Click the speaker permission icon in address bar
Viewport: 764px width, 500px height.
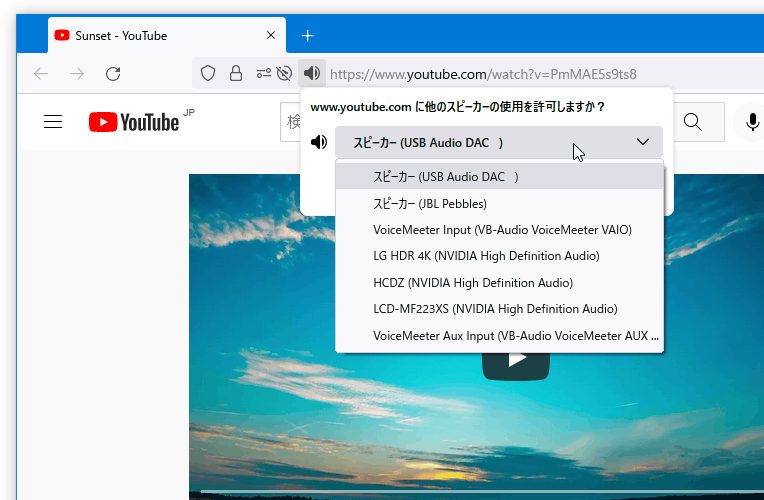[312, 74]
